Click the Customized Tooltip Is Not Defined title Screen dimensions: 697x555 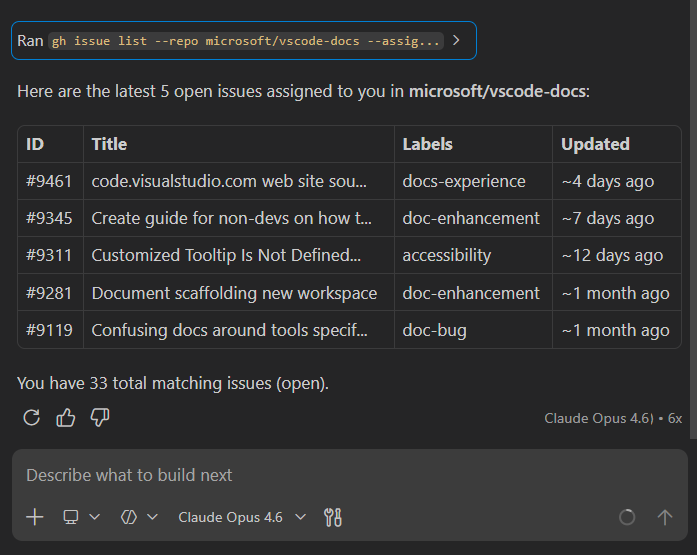226,256
